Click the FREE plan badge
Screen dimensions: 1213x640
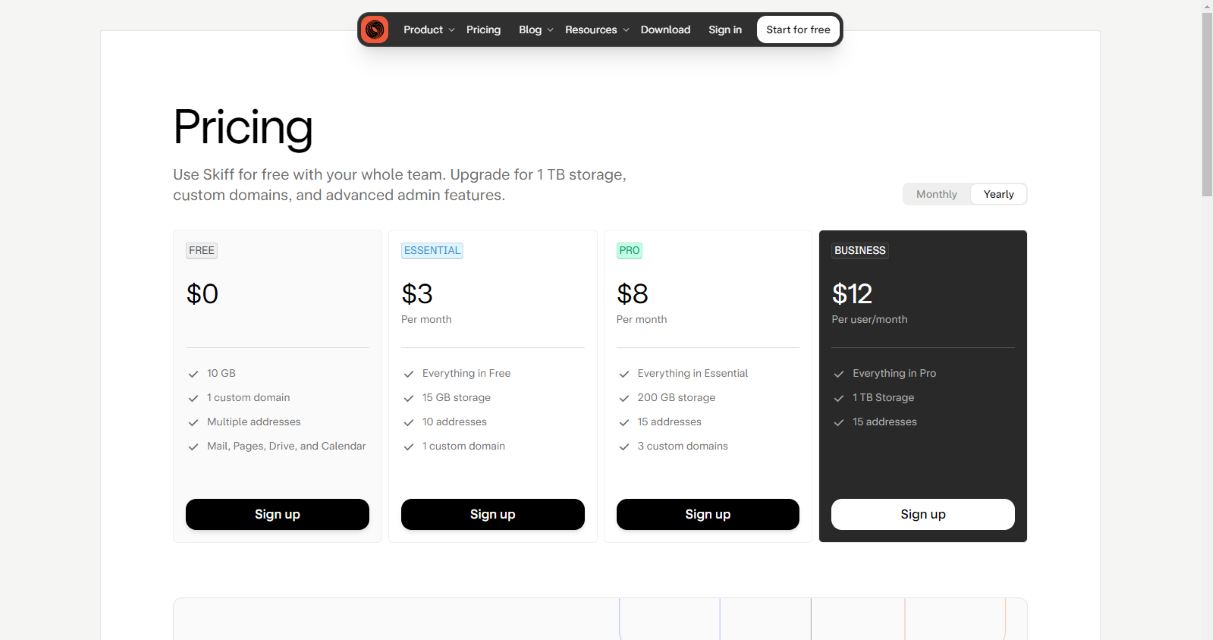(202, 250)
